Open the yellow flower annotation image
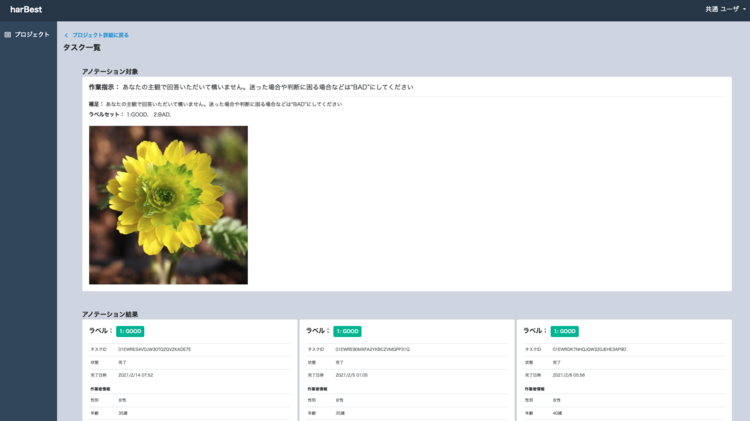The height and width of the screenshot is (421, 750). click(168, 205)
